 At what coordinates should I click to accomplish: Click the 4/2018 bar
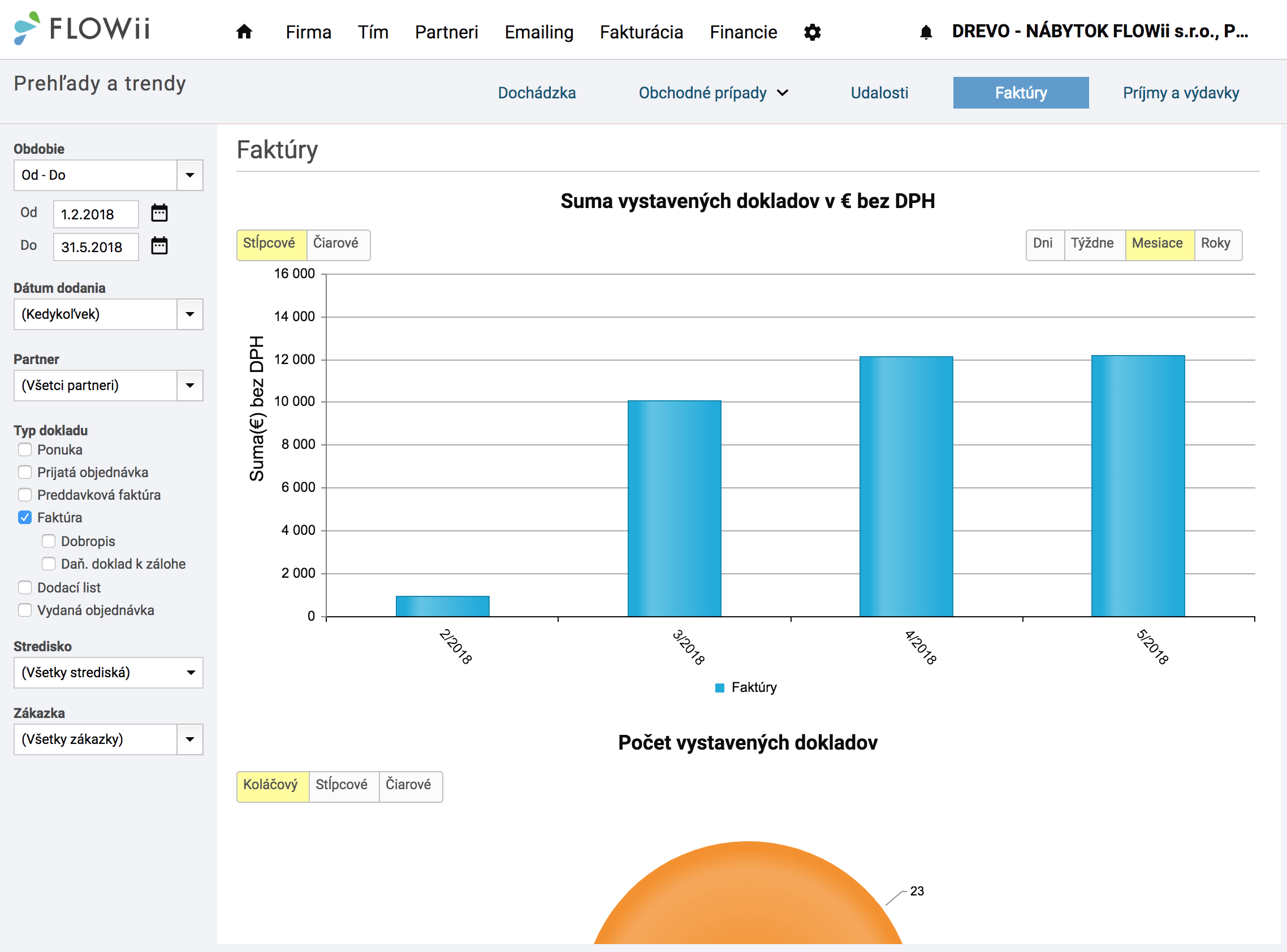906,486
